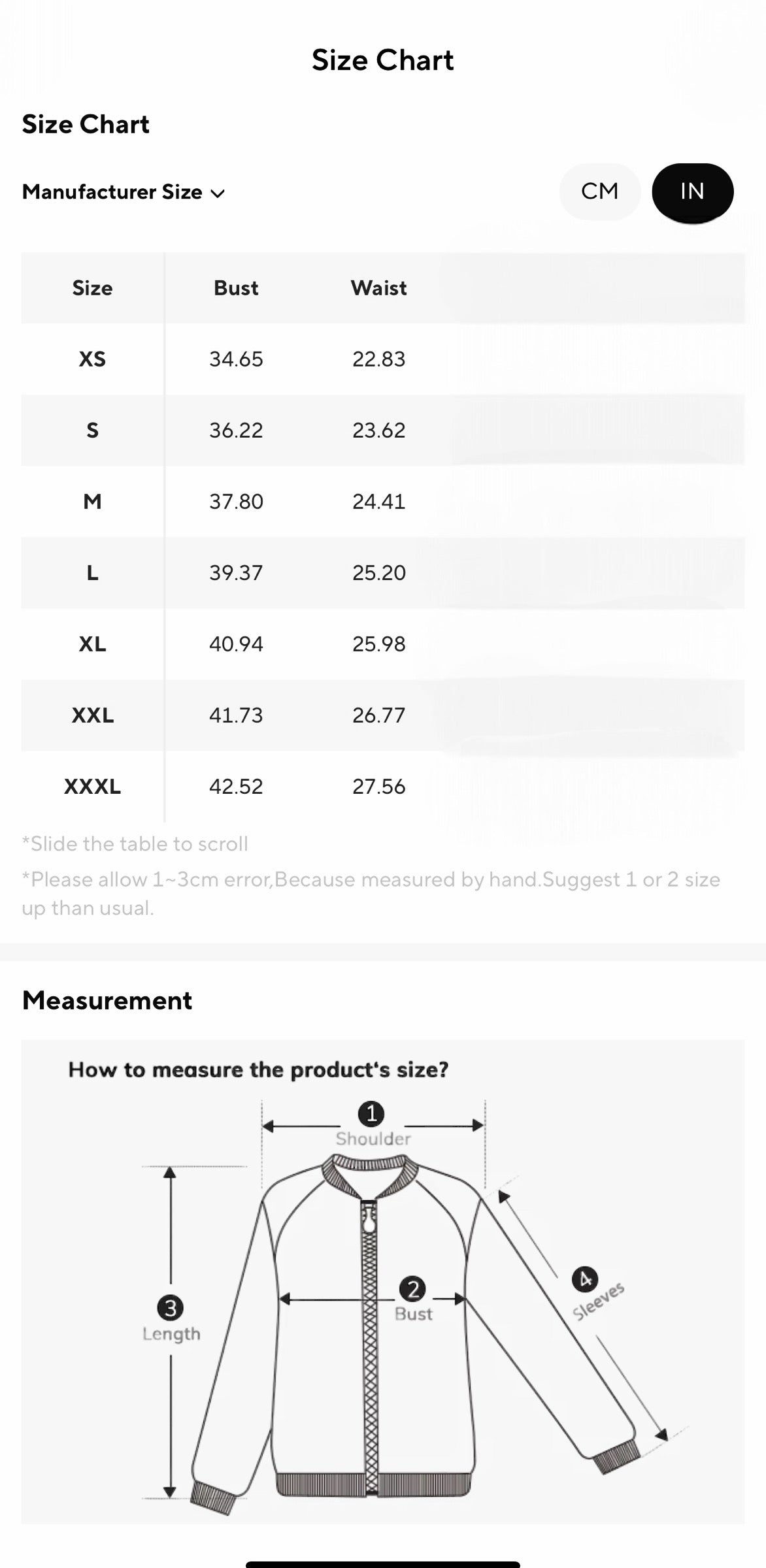Select the XXXL size row label

tap(92, 787)
